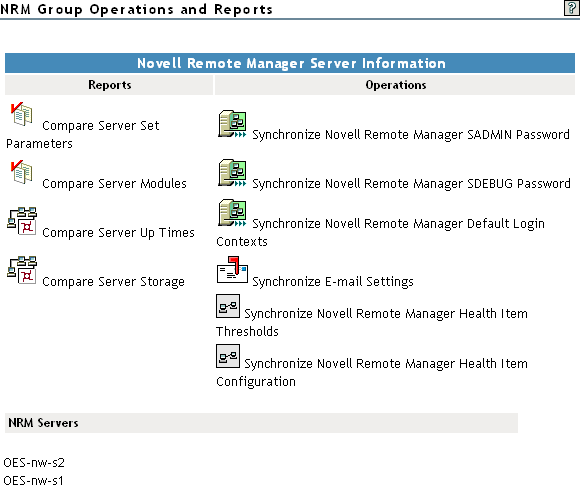Click the Compare Server Set Parameters icon

(21, 114)
